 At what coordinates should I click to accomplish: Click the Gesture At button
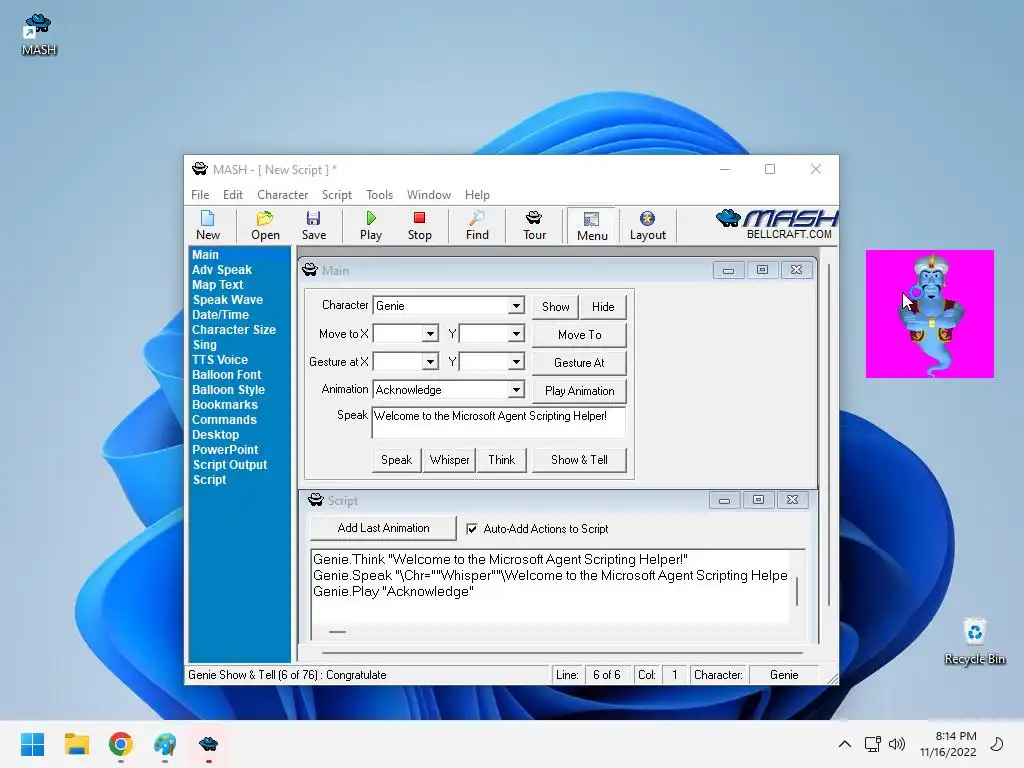579,362
